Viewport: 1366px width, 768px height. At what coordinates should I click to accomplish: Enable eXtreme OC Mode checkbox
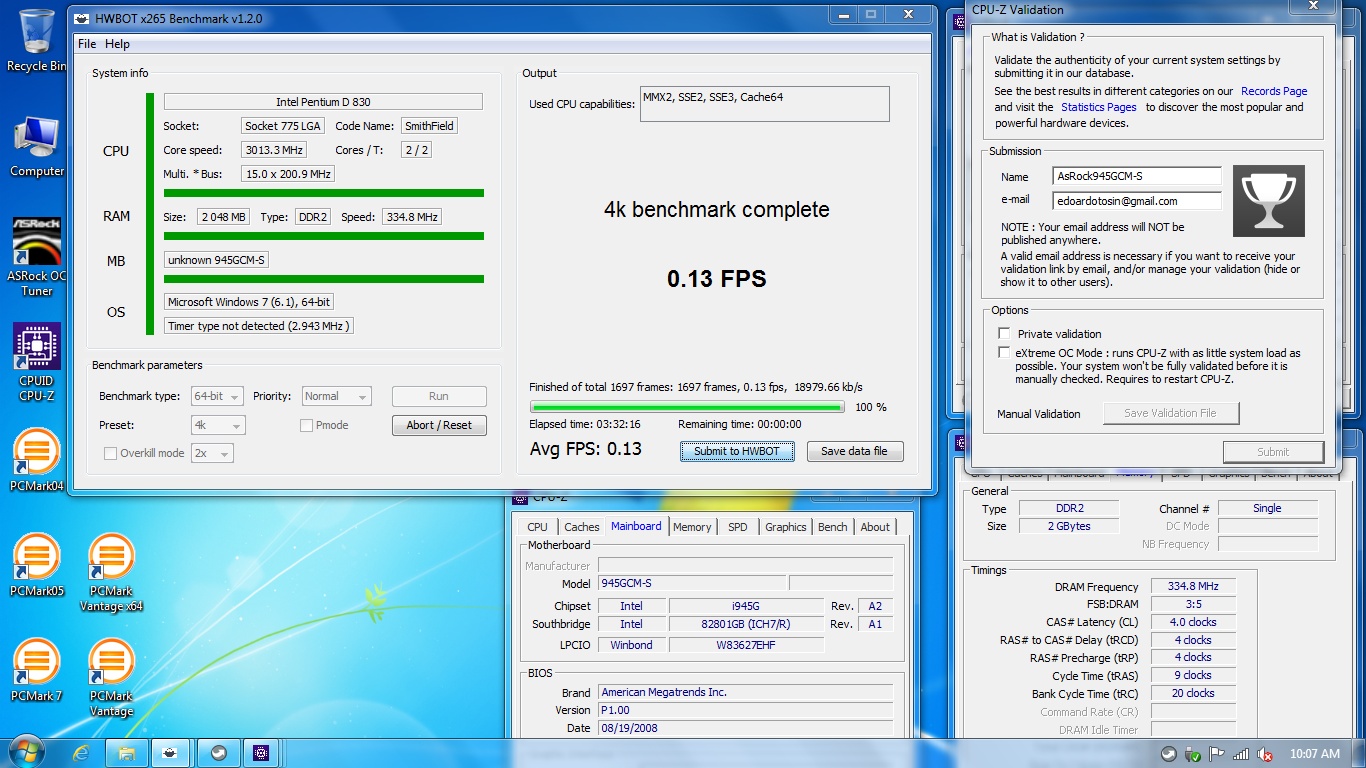click(x=1004, y=352)
